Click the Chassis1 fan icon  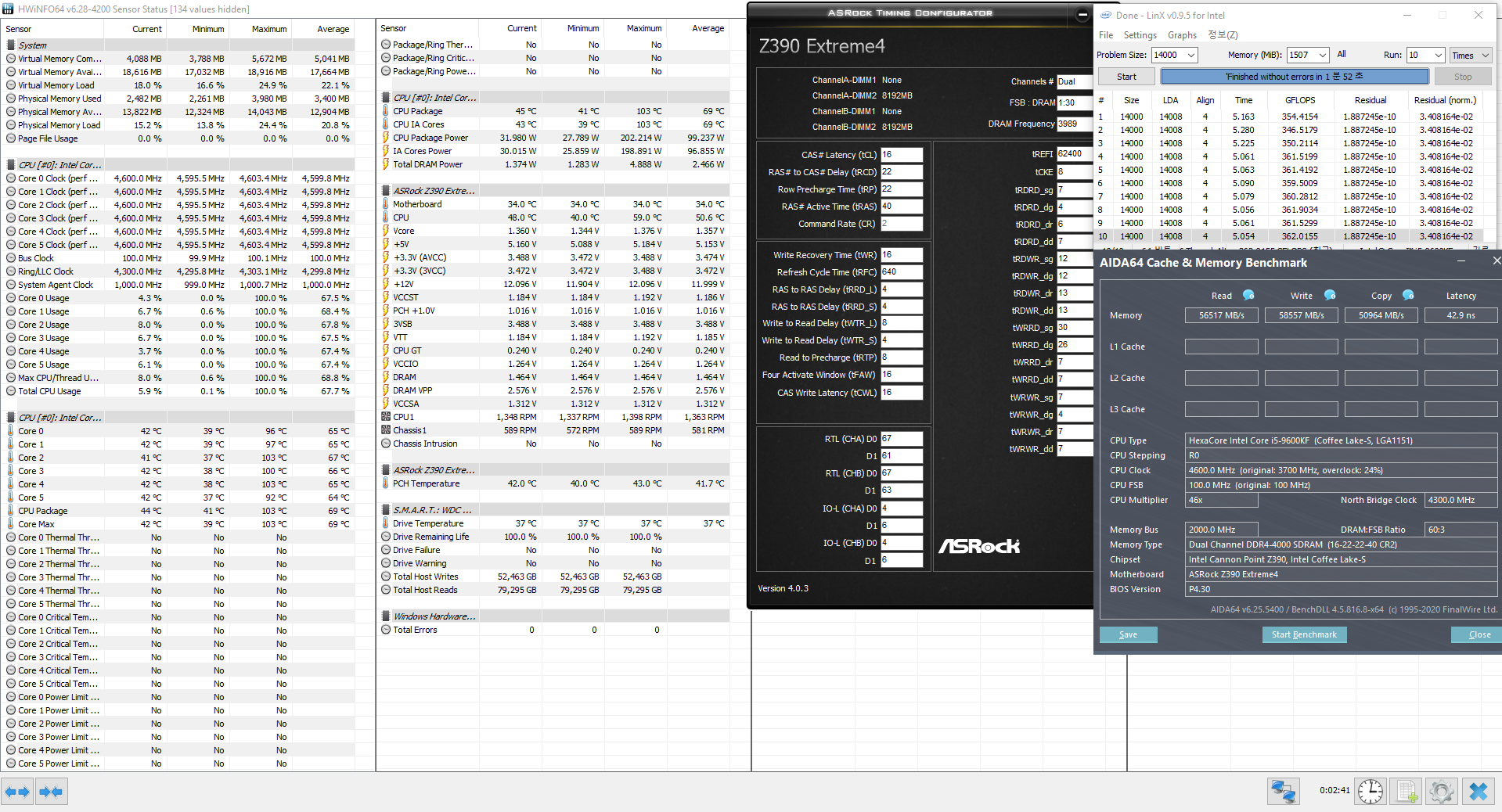point(386,430)
